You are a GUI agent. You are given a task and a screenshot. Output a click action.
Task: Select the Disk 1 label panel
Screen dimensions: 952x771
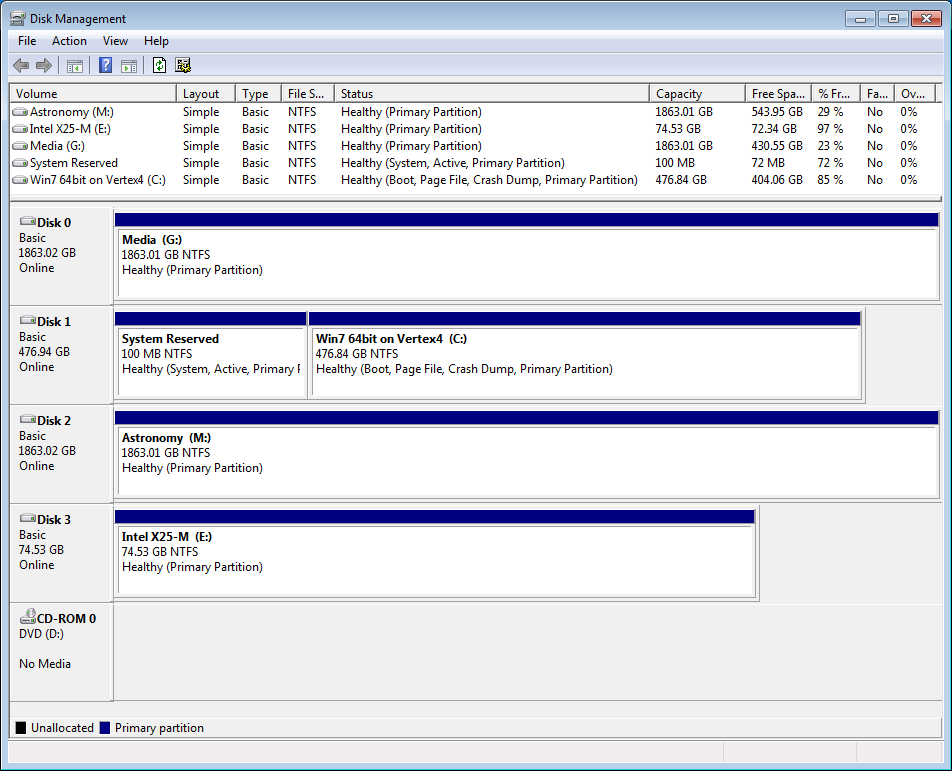click(x=61, y=355)
